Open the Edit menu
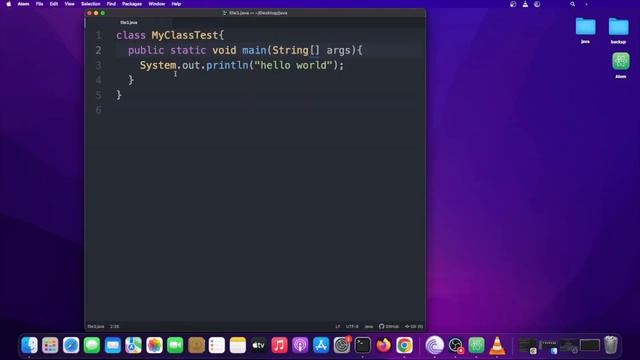The image size is (640, 360). click(53, 4)
